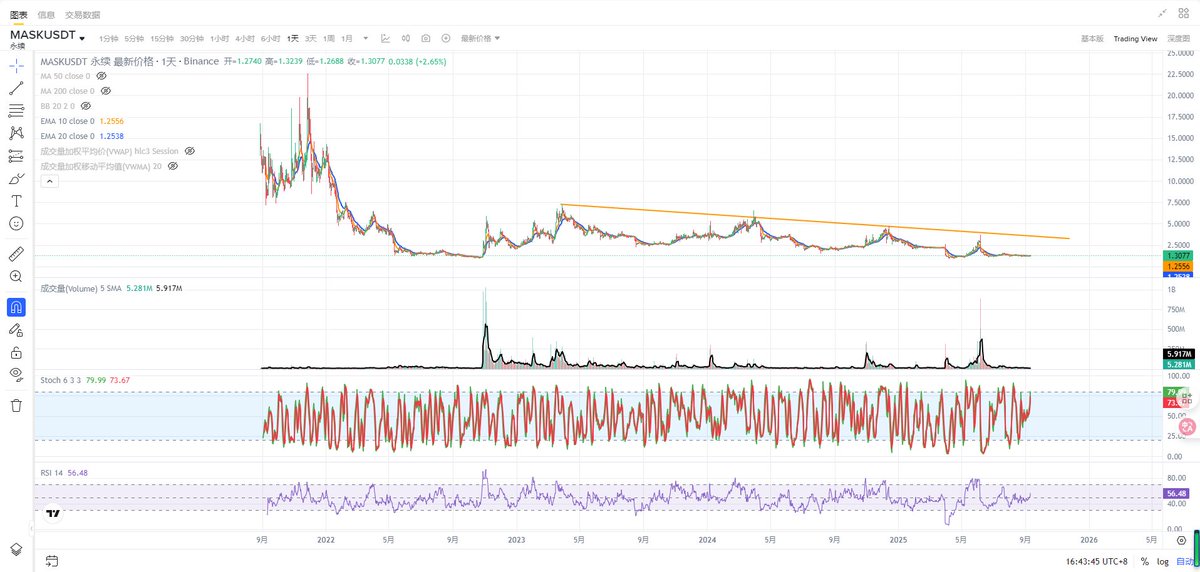Image resolution: width=1200 pixels, height=572 pixels.
Task: Set interval to 6小时
Action: [271, 38]
